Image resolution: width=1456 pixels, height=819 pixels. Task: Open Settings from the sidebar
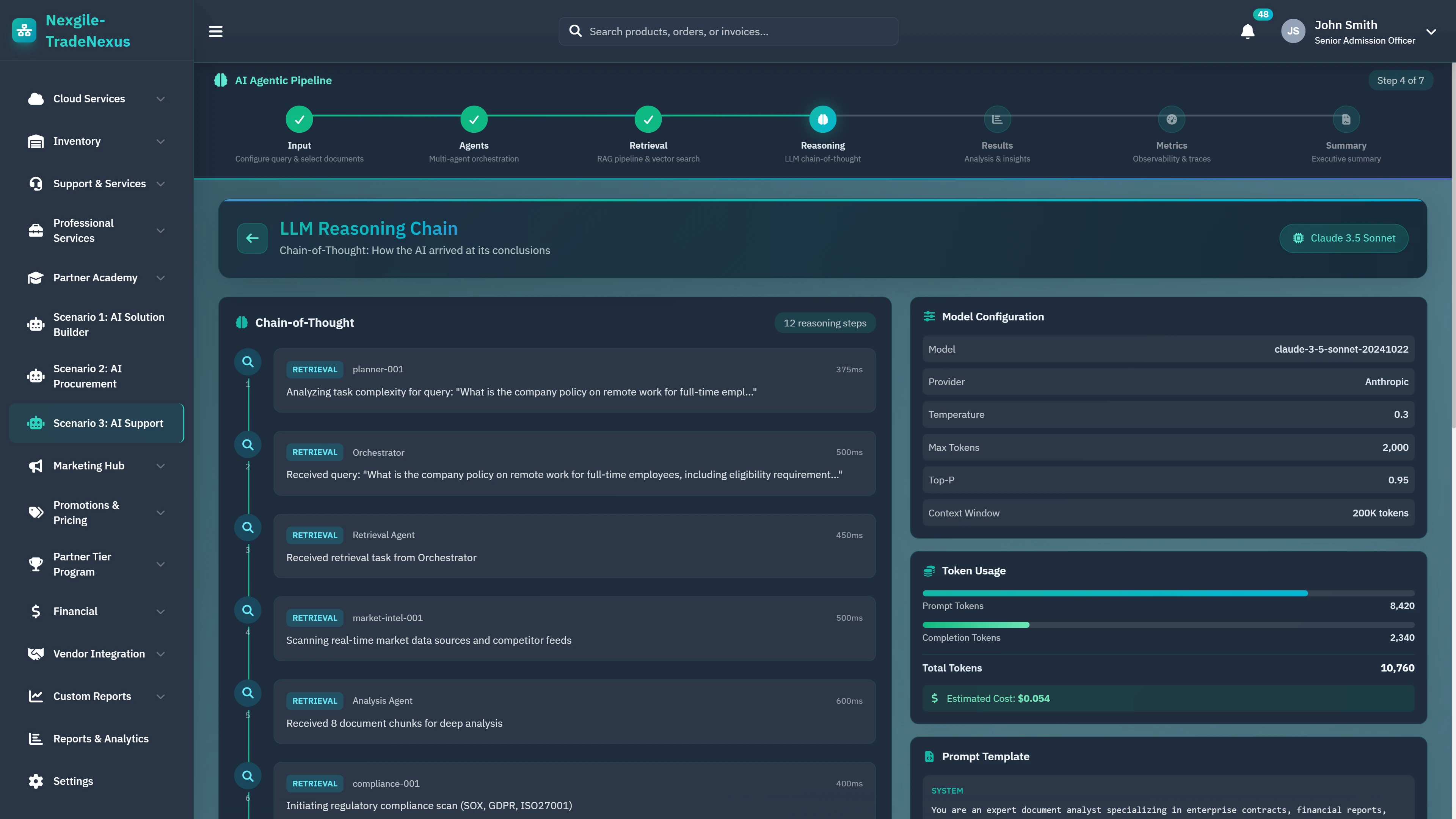tap(73, 781)
